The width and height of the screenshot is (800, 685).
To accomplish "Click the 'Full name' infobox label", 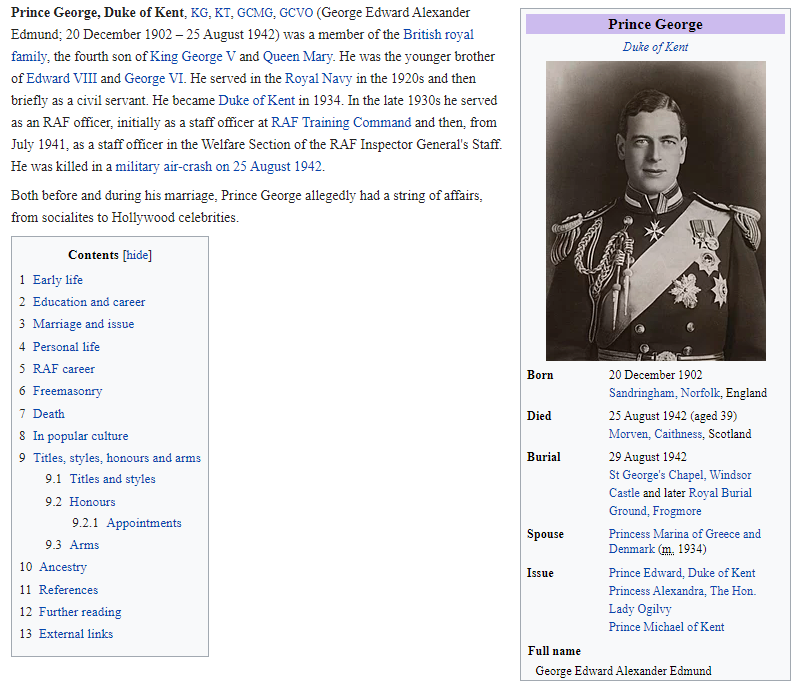I will click(554, 651).
